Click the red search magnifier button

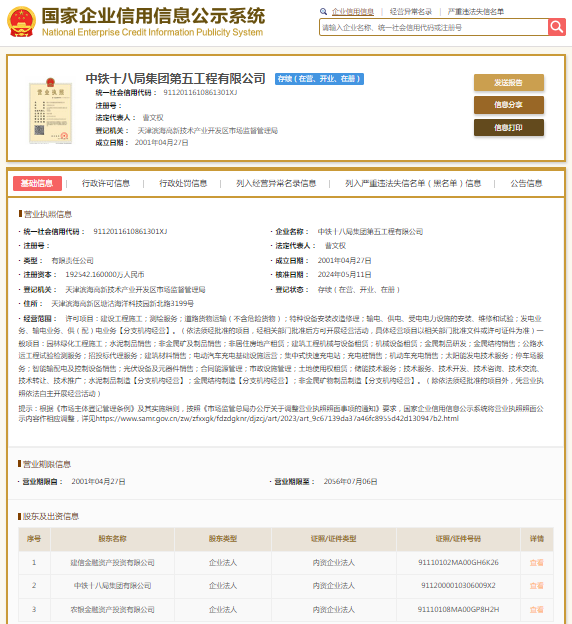pos(556,27)
